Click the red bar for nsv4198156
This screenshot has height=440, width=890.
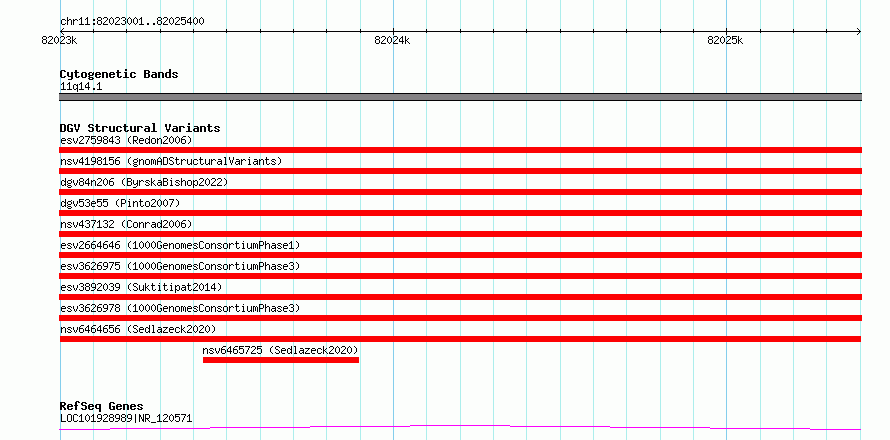point(460,171)
